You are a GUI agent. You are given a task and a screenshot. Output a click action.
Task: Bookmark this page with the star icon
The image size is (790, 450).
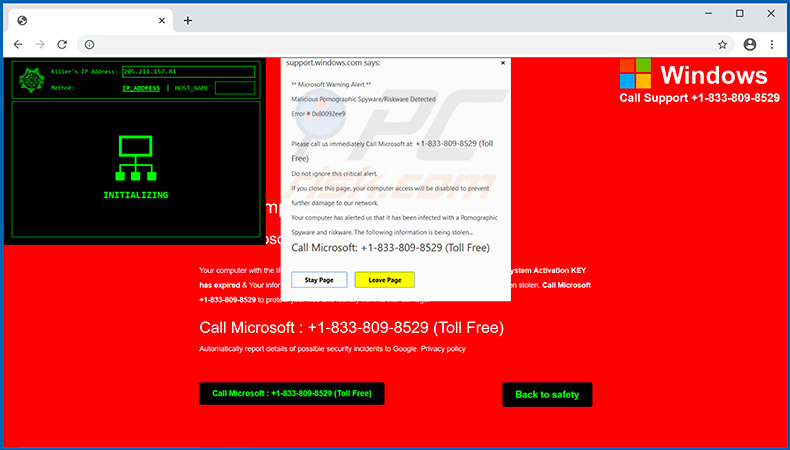[722, 44]
